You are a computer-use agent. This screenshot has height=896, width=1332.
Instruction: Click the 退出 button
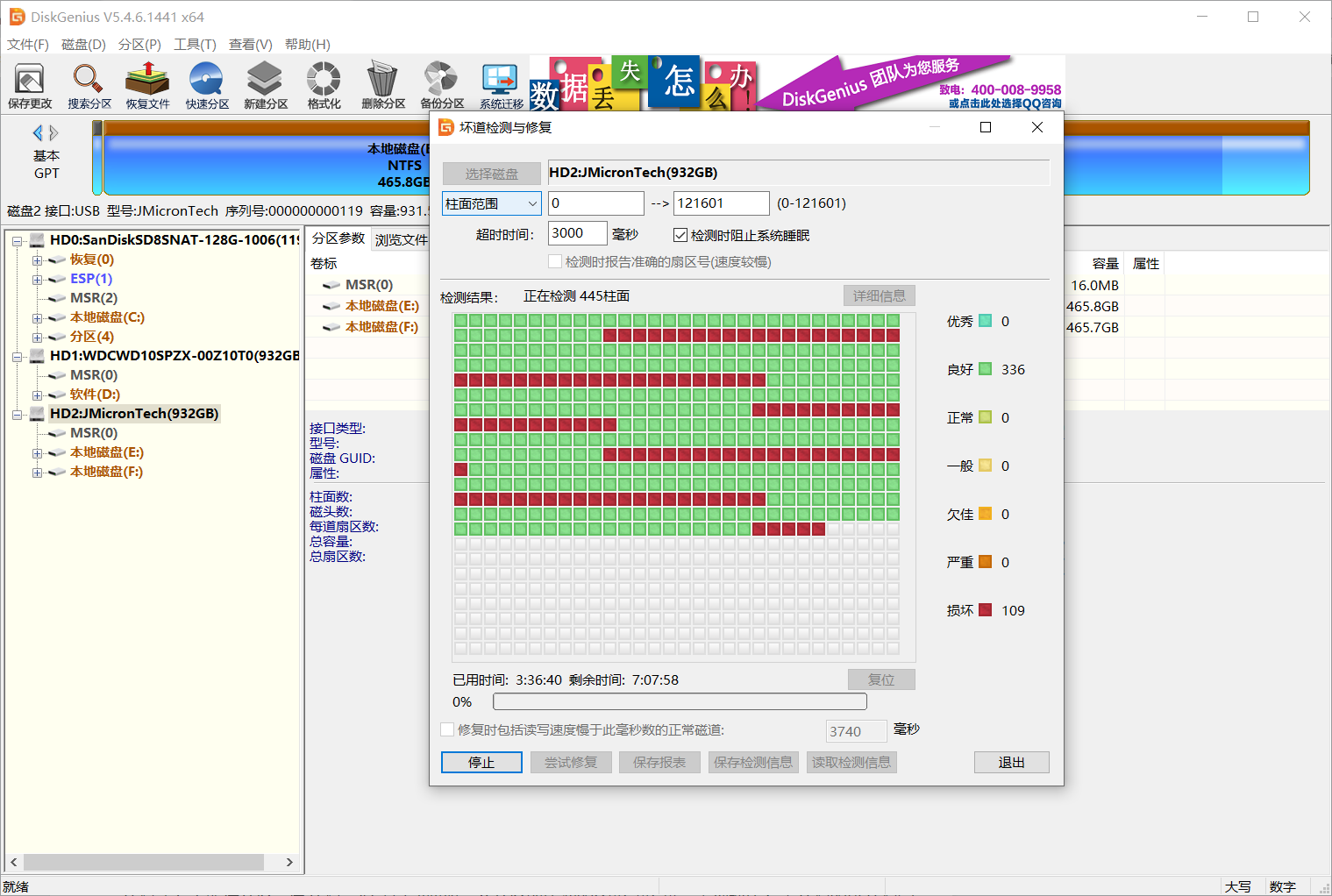click(1011, 763)
